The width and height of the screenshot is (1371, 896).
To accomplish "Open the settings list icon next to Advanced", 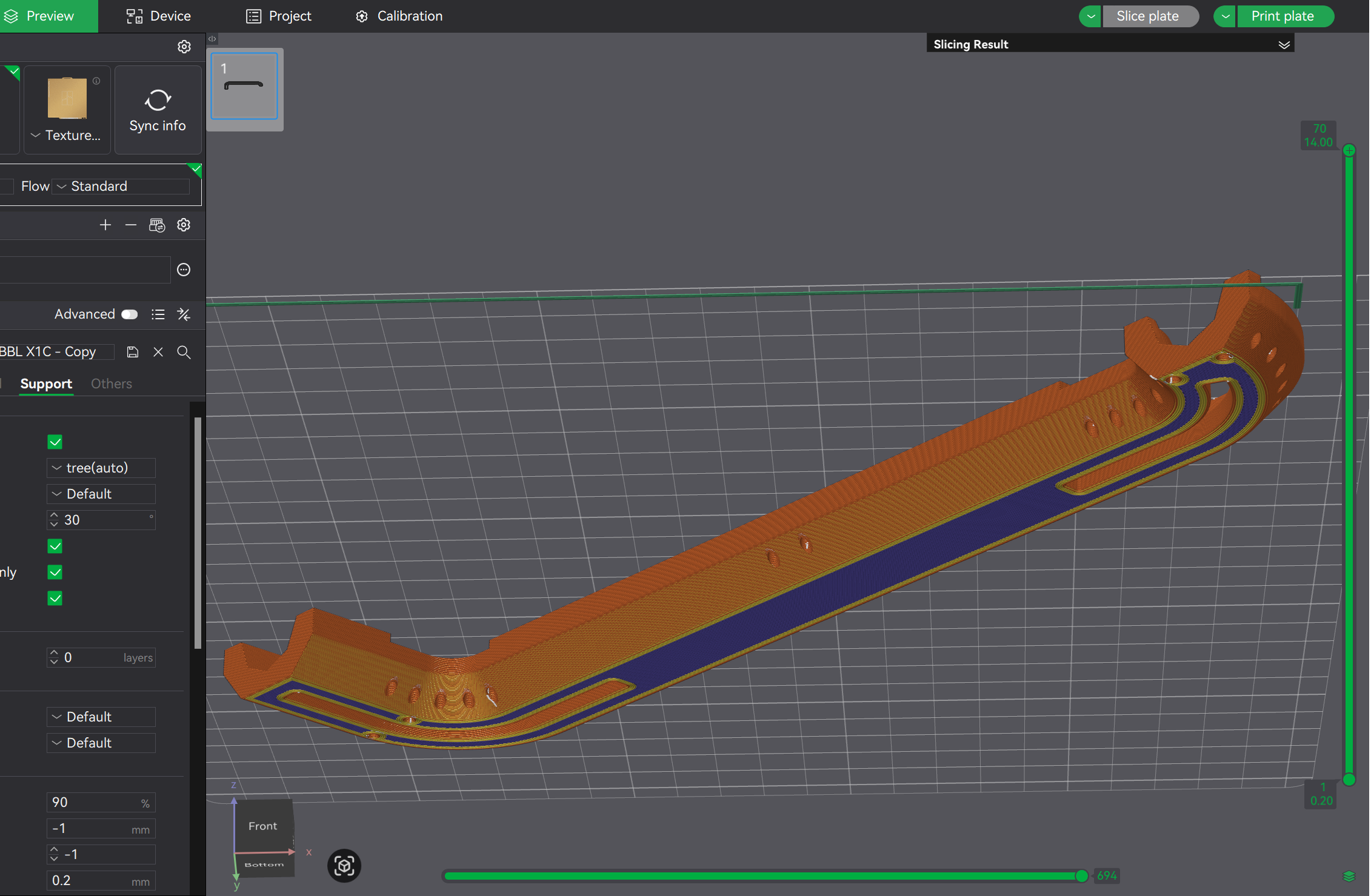I will (158, 314).
